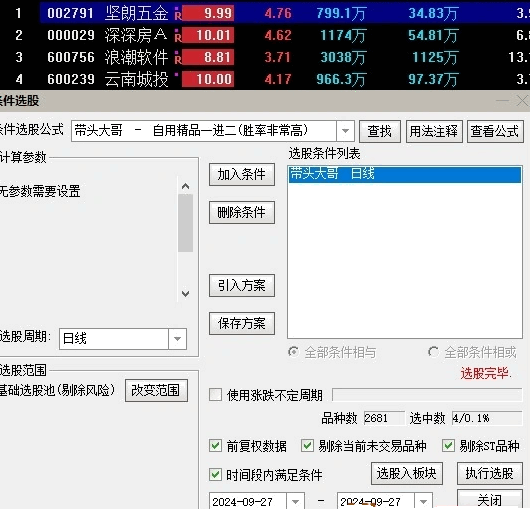Screen dimensions: 530x509
Task: Click 改变范围 to change range
Action: click(156, 390)
